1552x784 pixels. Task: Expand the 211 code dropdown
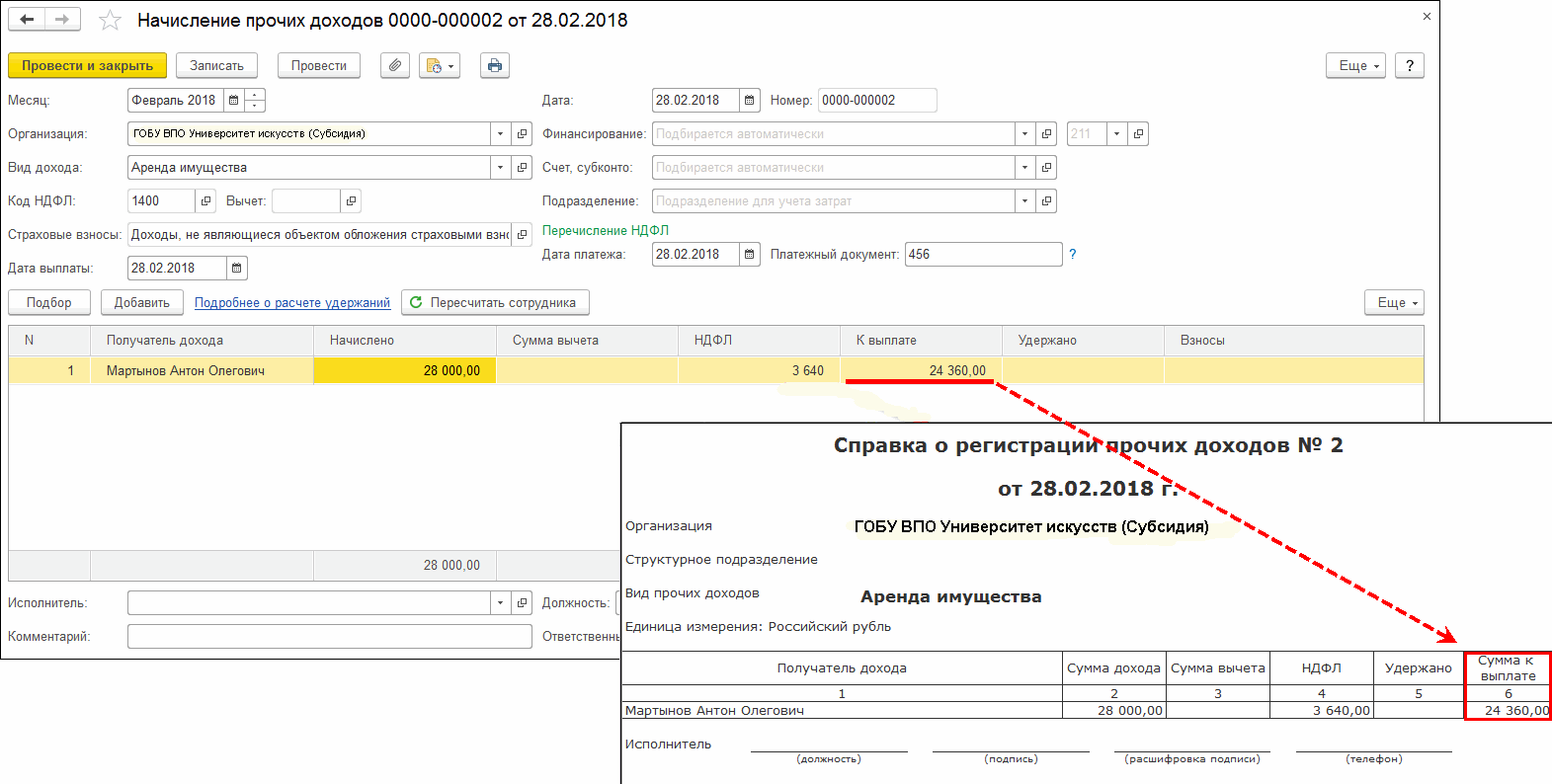tap(1116, 133)
